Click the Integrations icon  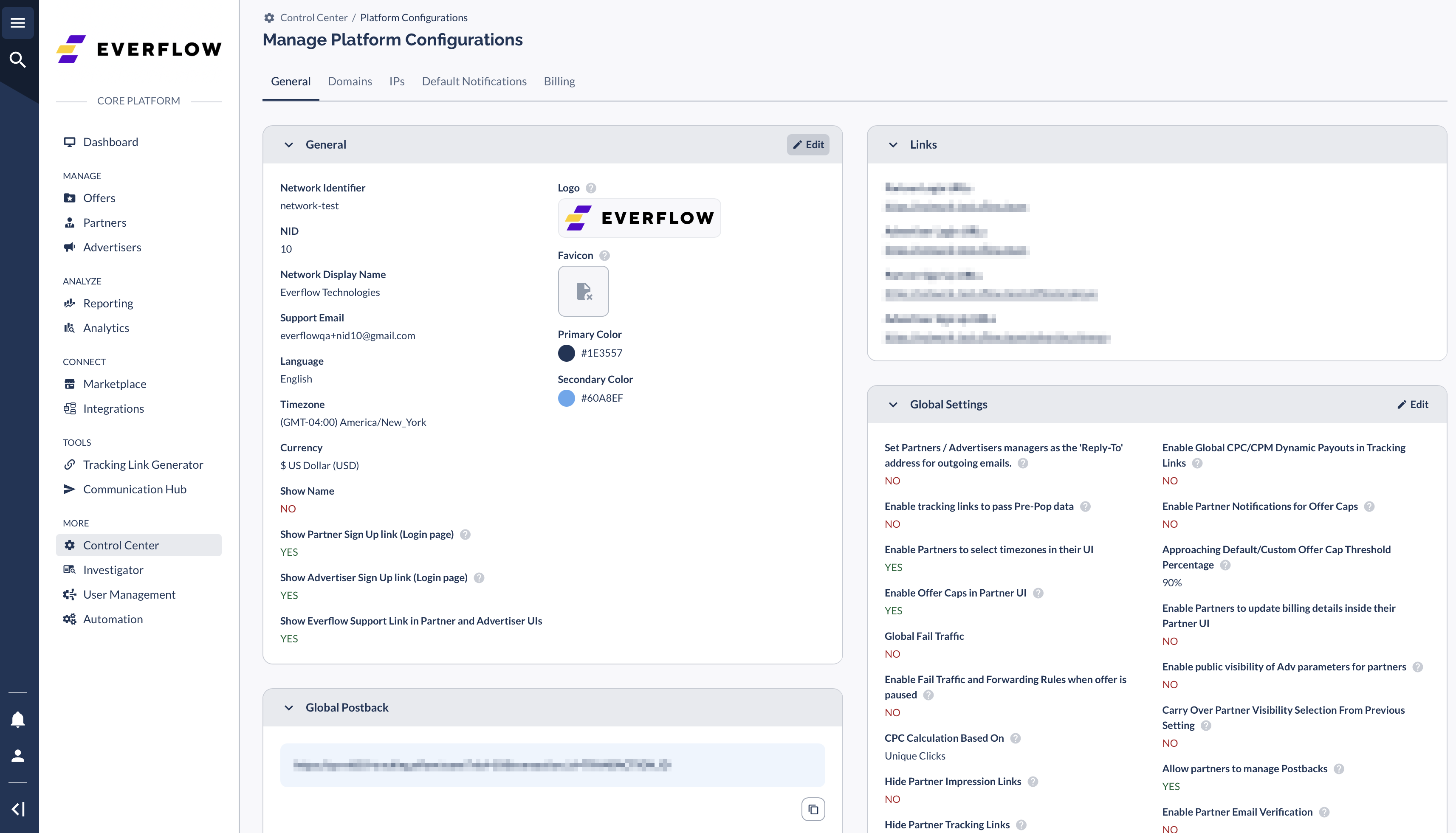69,408
